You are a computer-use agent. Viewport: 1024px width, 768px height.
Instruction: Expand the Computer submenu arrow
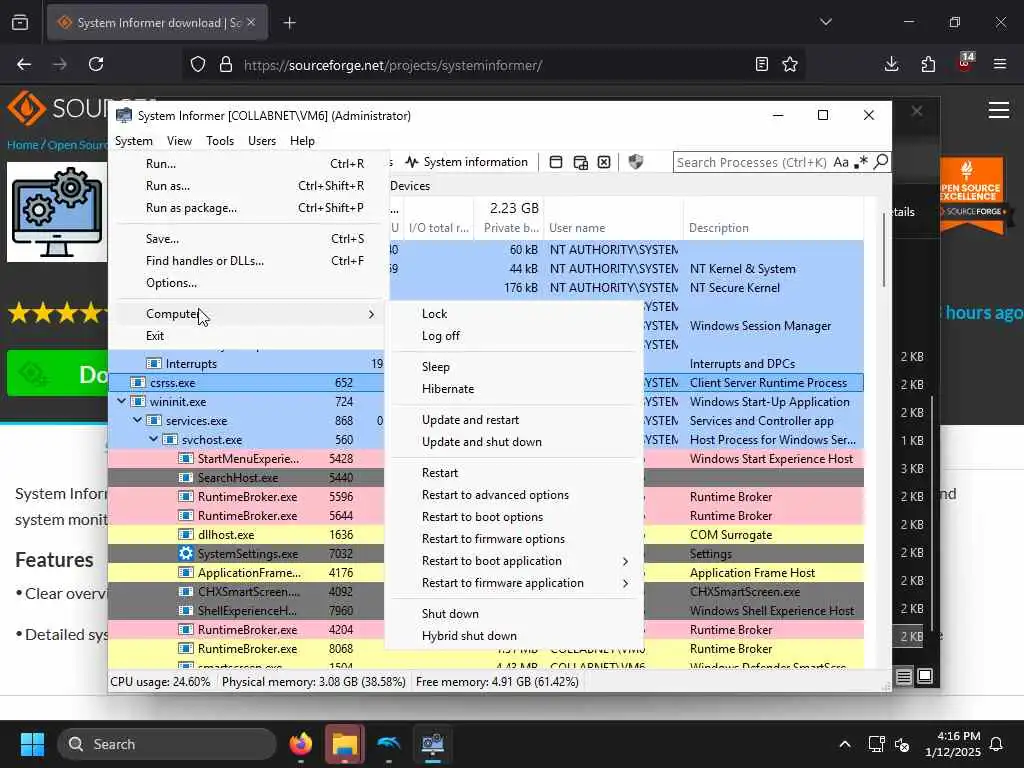pyautogui.click(x=371, y=314)
